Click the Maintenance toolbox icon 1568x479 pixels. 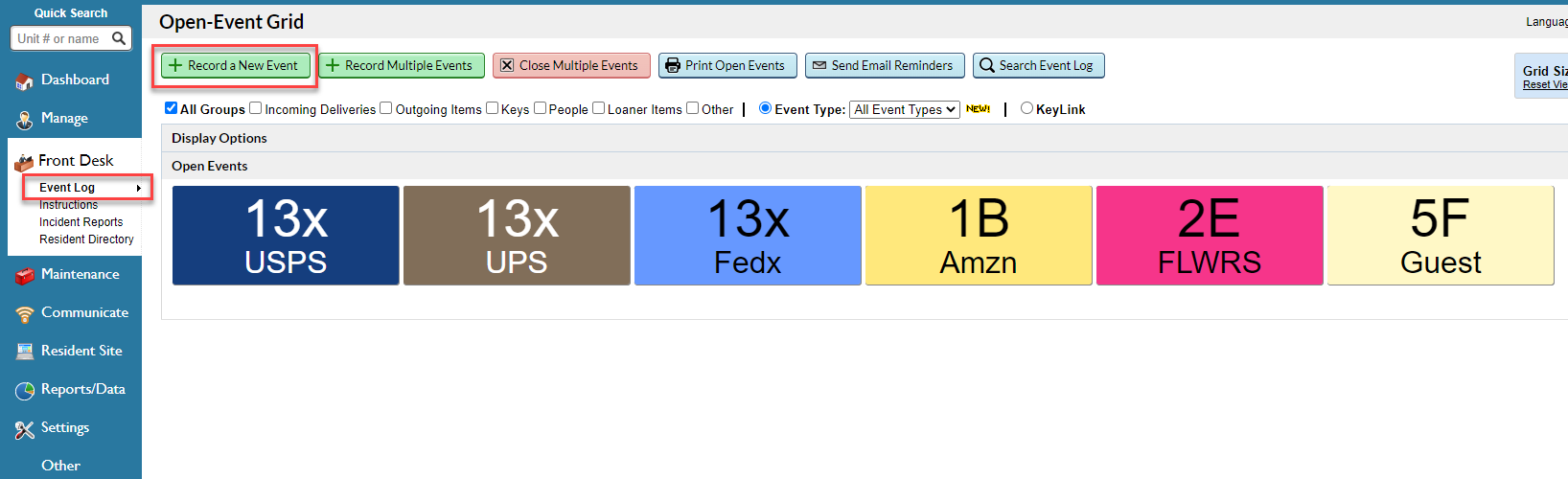25,276
